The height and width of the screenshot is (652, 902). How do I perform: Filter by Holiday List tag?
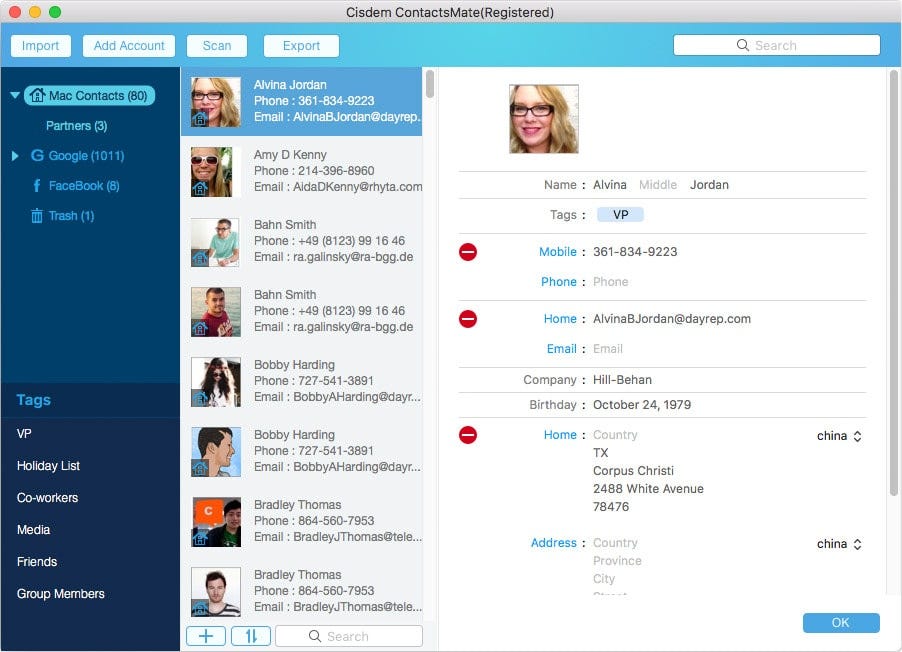48,466
